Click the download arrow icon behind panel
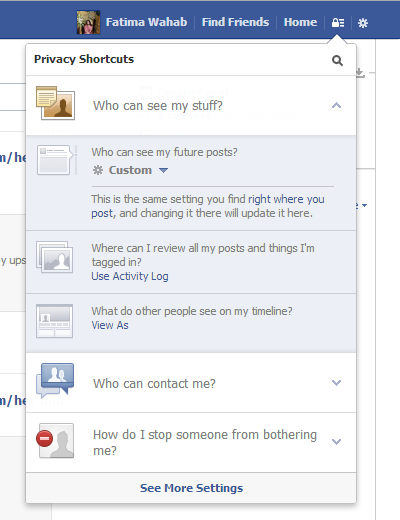 (360, 73)
